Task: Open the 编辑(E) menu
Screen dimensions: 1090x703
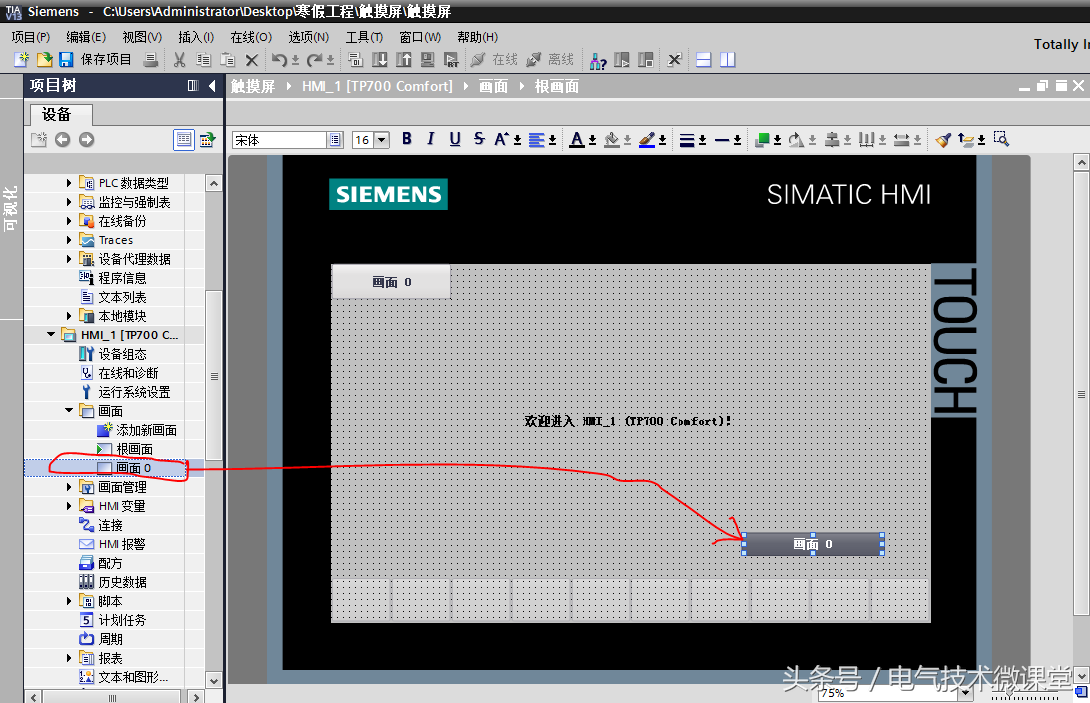Action: click(86, 37)
